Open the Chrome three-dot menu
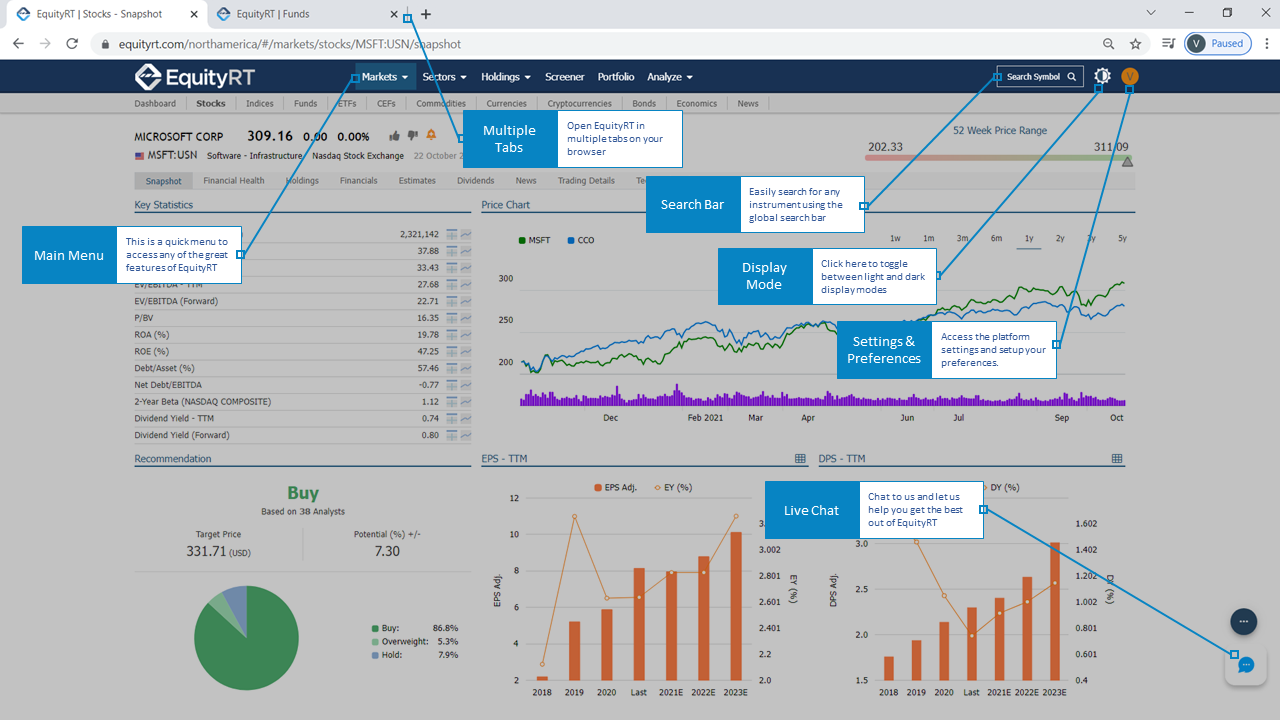The width and height of the screenshot is (1280, 720). (1267, 44)
